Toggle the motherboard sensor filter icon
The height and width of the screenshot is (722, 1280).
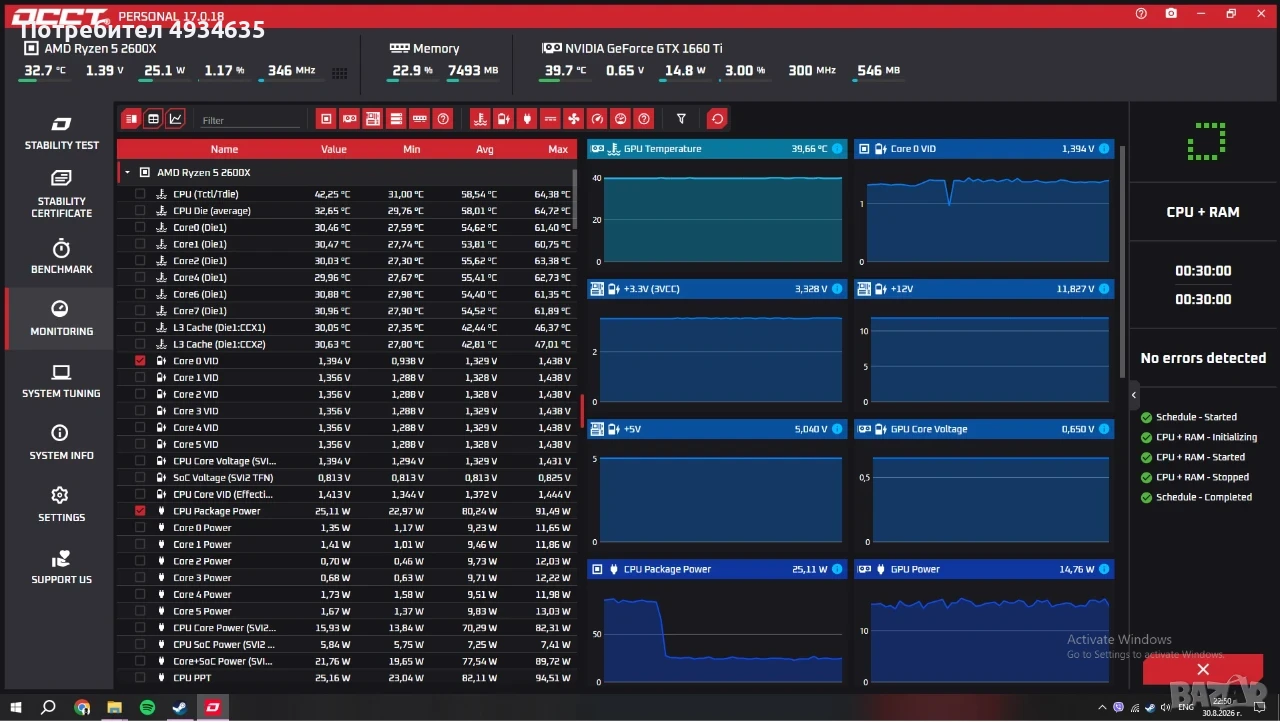tap(373, 119)
